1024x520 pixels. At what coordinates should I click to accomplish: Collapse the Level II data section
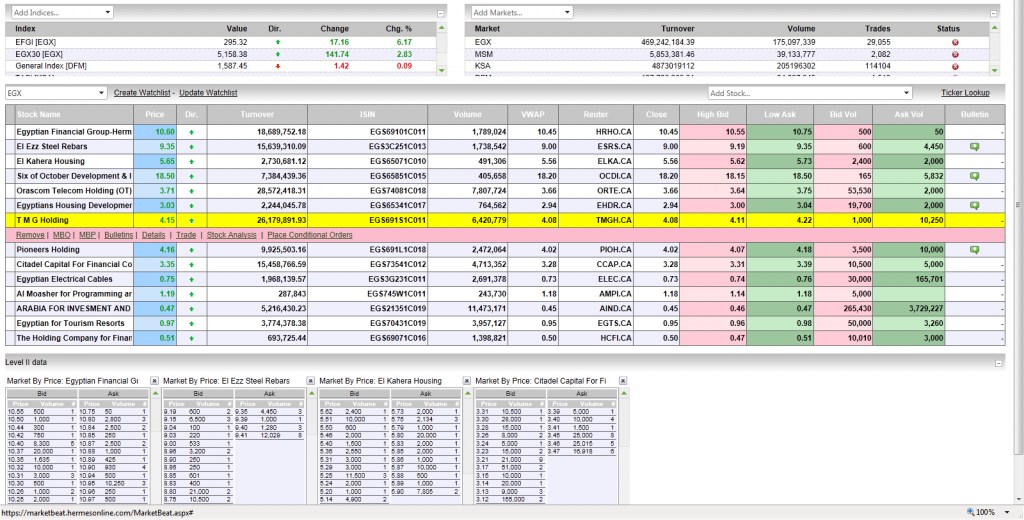998,363
